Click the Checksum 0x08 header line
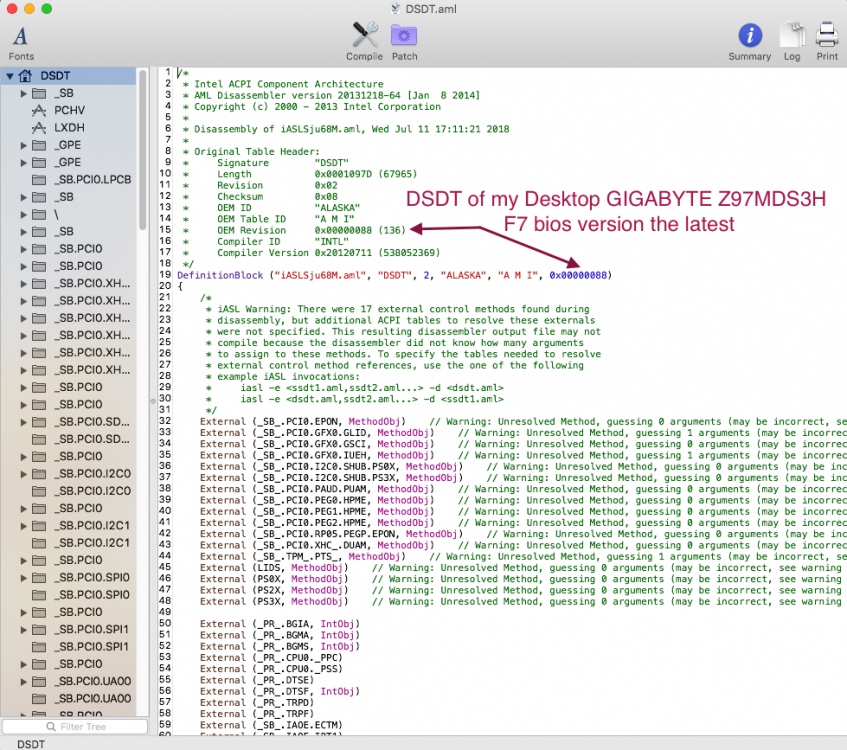 [x=277, y=196]
